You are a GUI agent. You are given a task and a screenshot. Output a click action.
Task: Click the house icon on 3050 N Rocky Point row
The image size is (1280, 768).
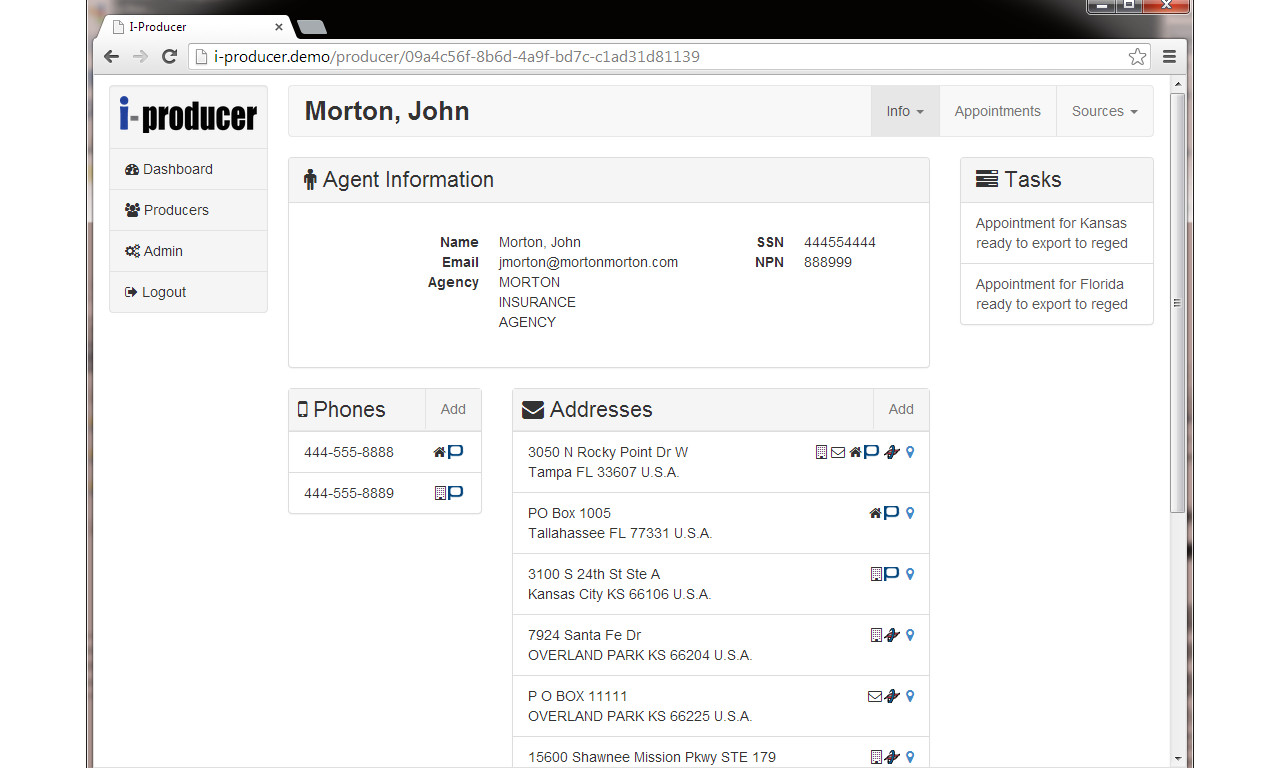[855, 452]
